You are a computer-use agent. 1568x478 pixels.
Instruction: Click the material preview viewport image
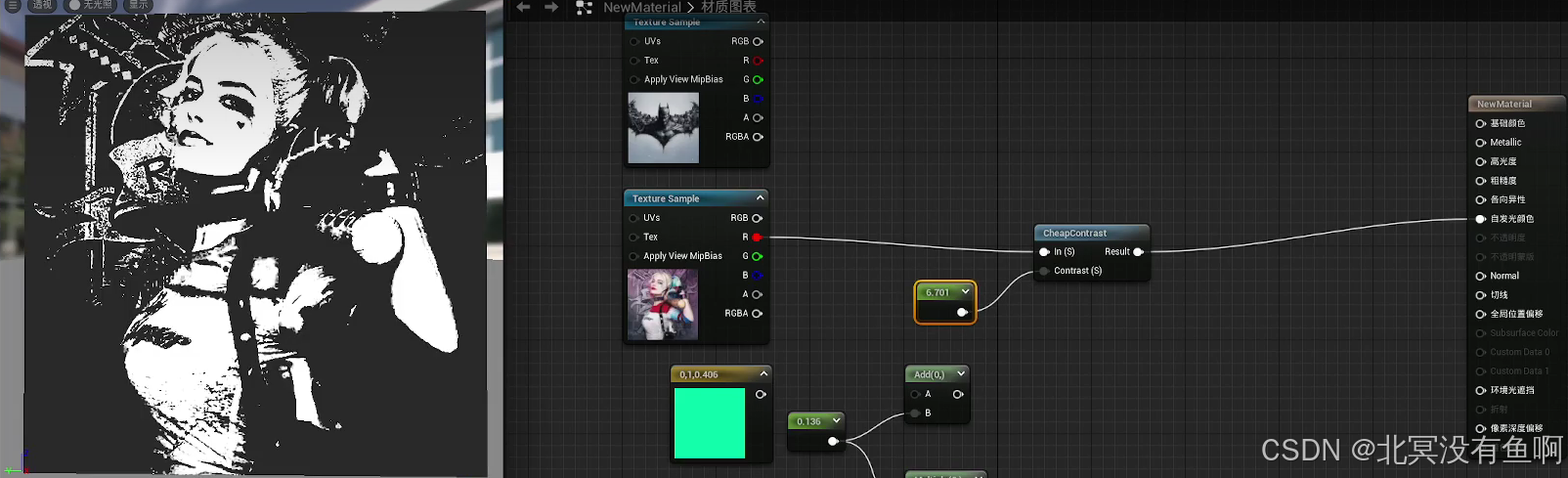(255, 242)
